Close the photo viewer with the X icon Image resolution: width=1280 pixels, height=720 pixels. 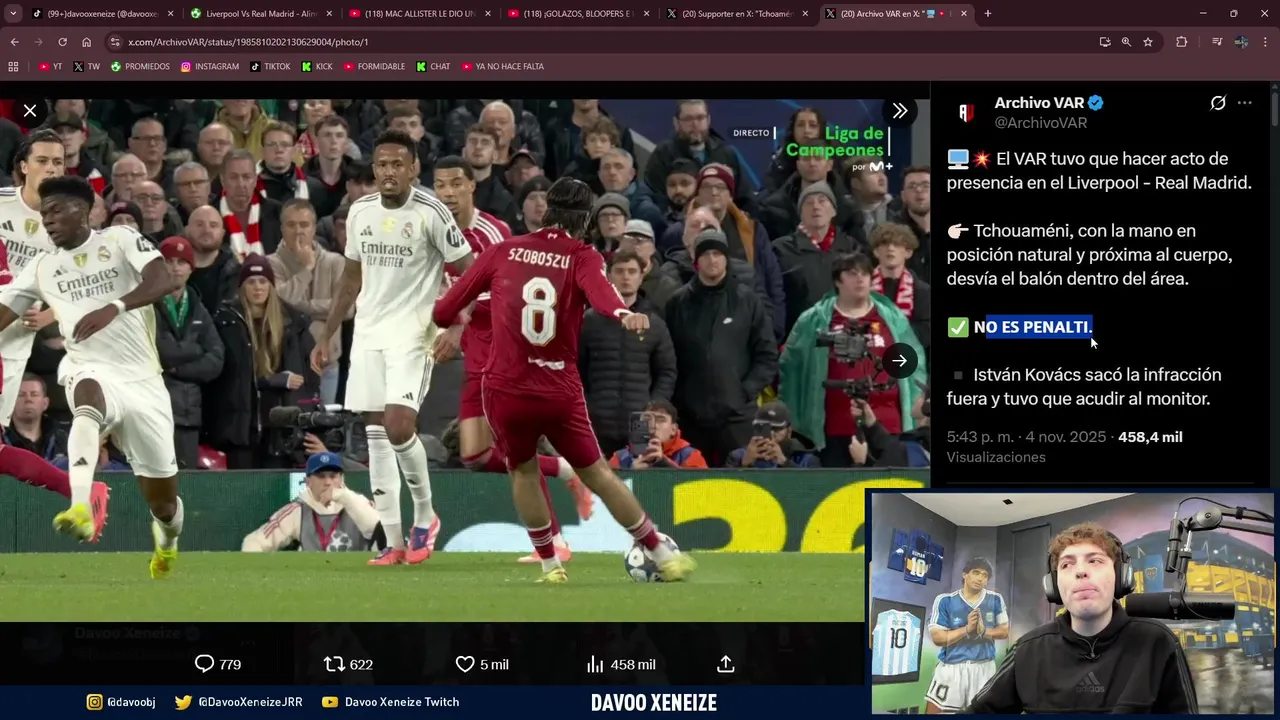pos(30,111)
